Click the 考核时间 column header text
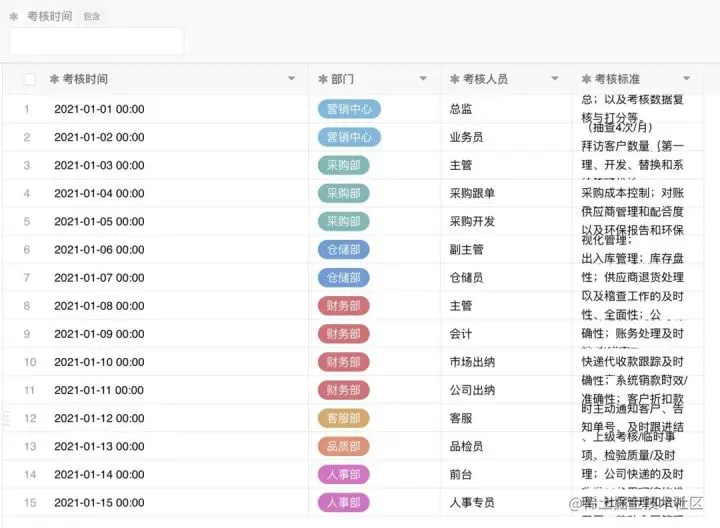 click(85, 79)
